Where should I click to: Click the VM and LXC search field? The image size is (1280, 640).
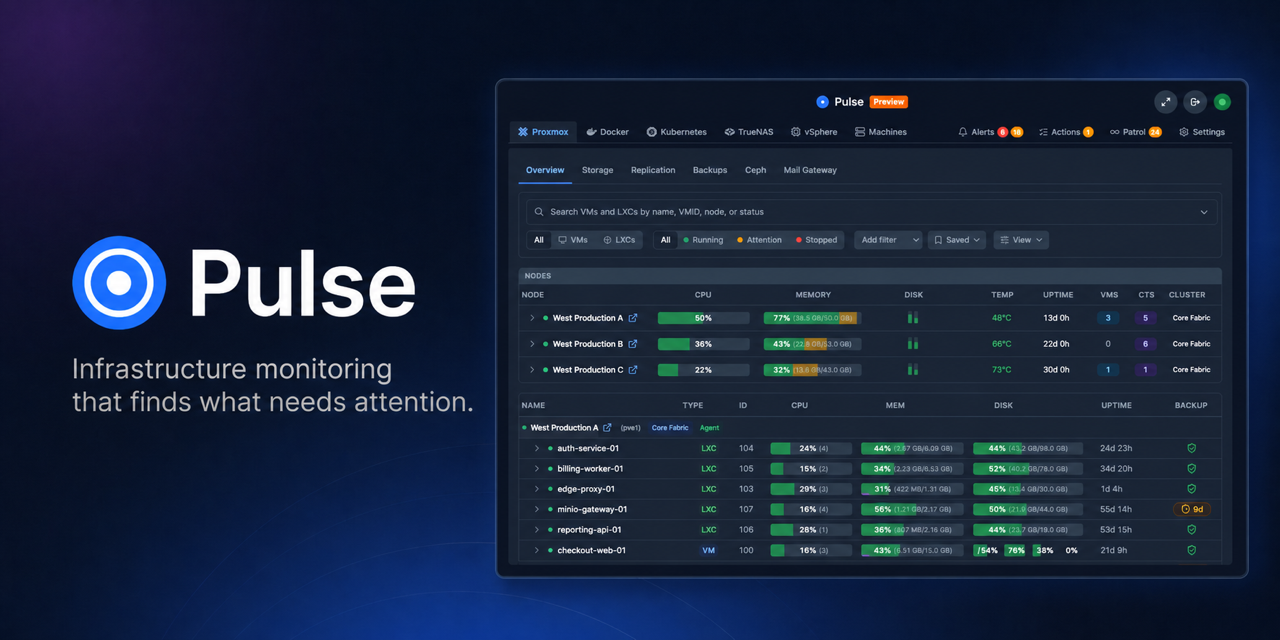click(874, 212)
